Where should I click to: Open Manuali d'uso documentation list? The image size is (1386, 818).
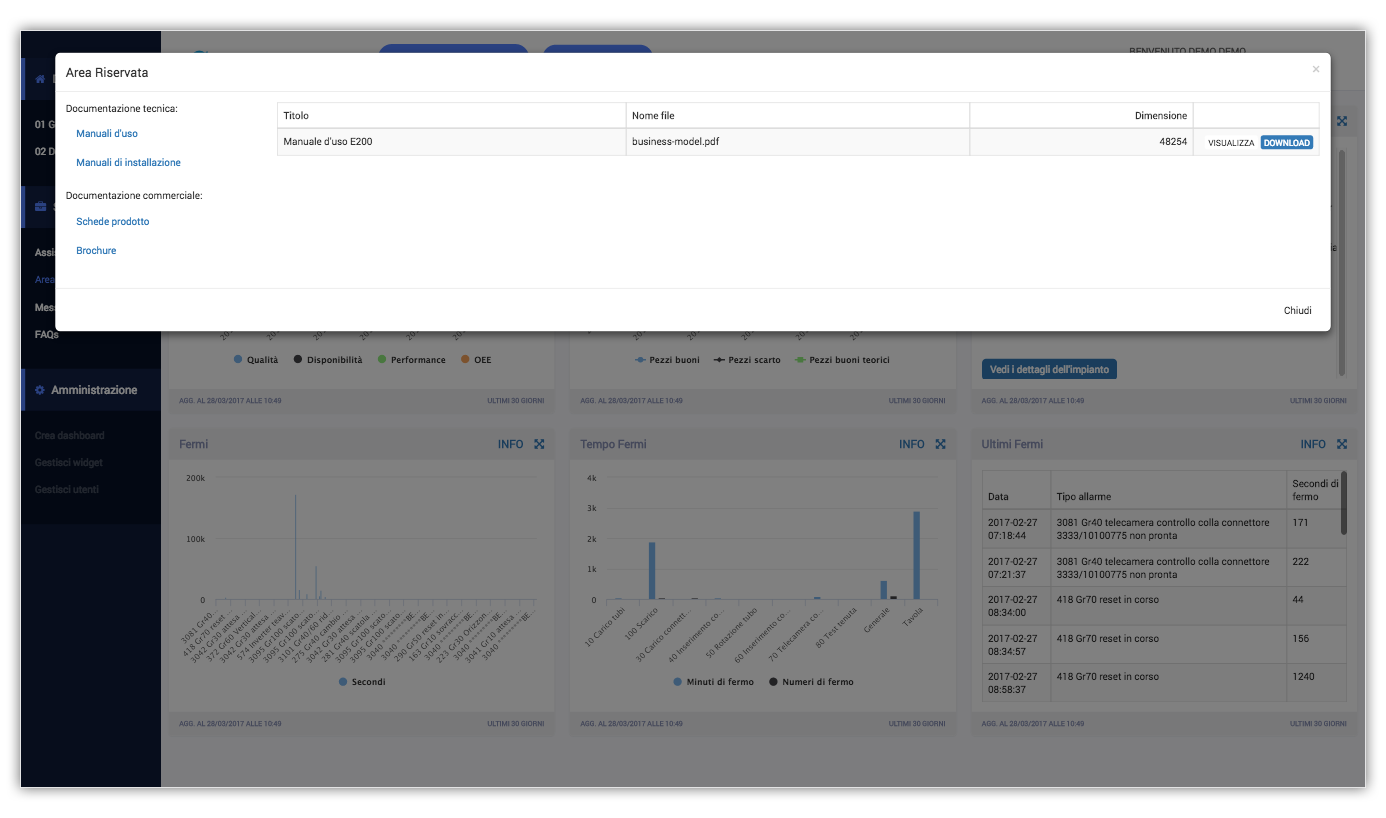click(x=107, y=134)
